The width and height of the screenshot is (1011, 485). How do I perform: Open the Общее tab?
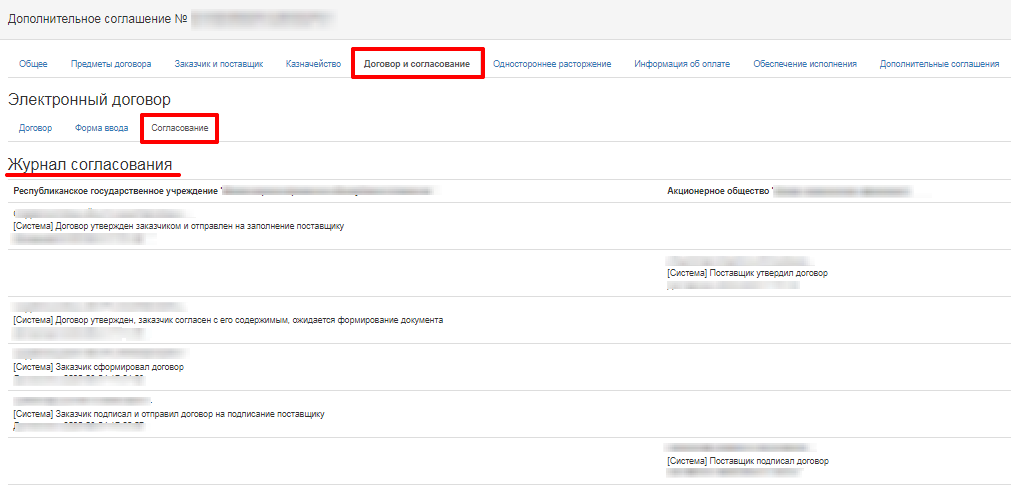(33, 64)
